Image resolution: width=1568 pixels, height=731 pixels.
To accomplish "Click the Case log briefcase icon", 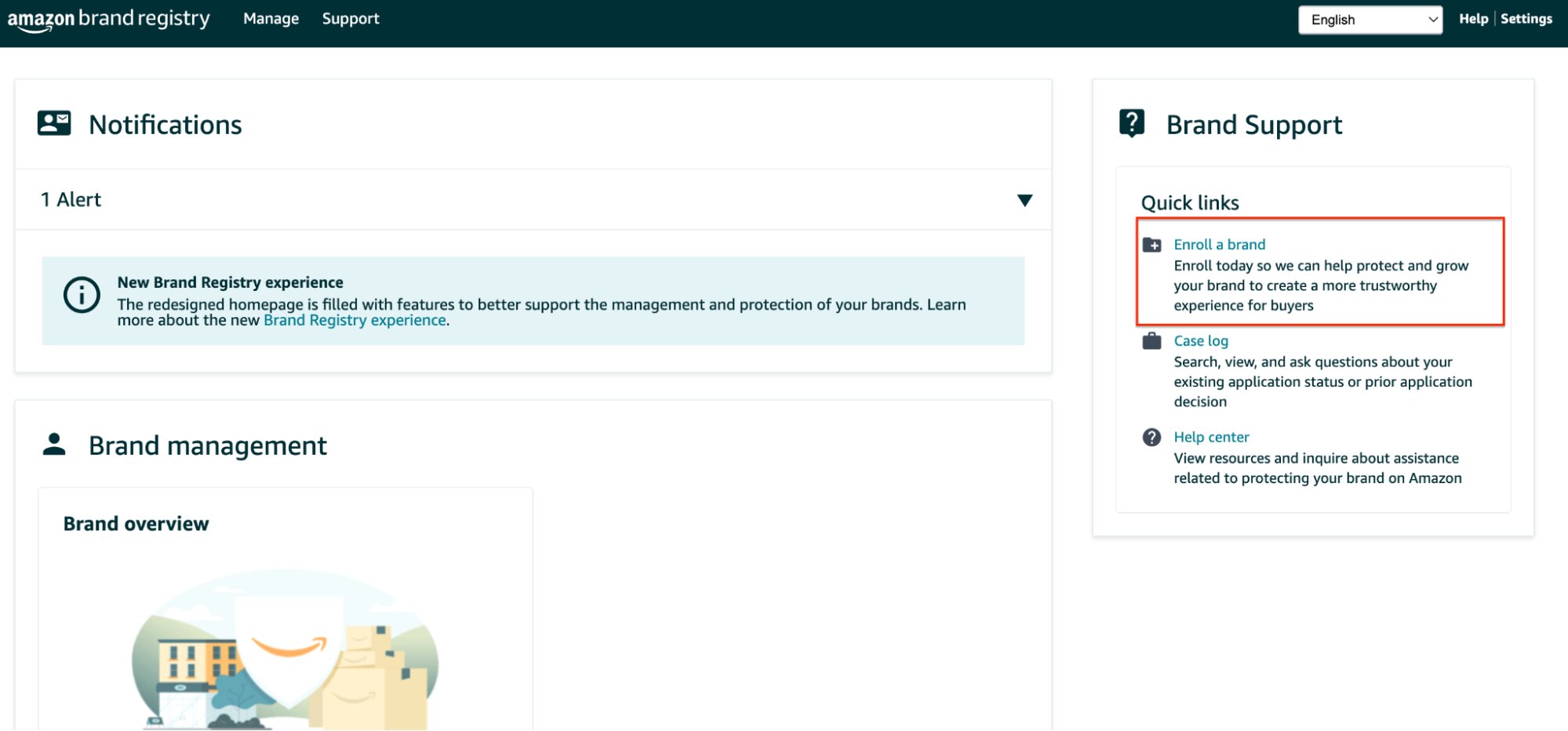I will point(1151,341).
